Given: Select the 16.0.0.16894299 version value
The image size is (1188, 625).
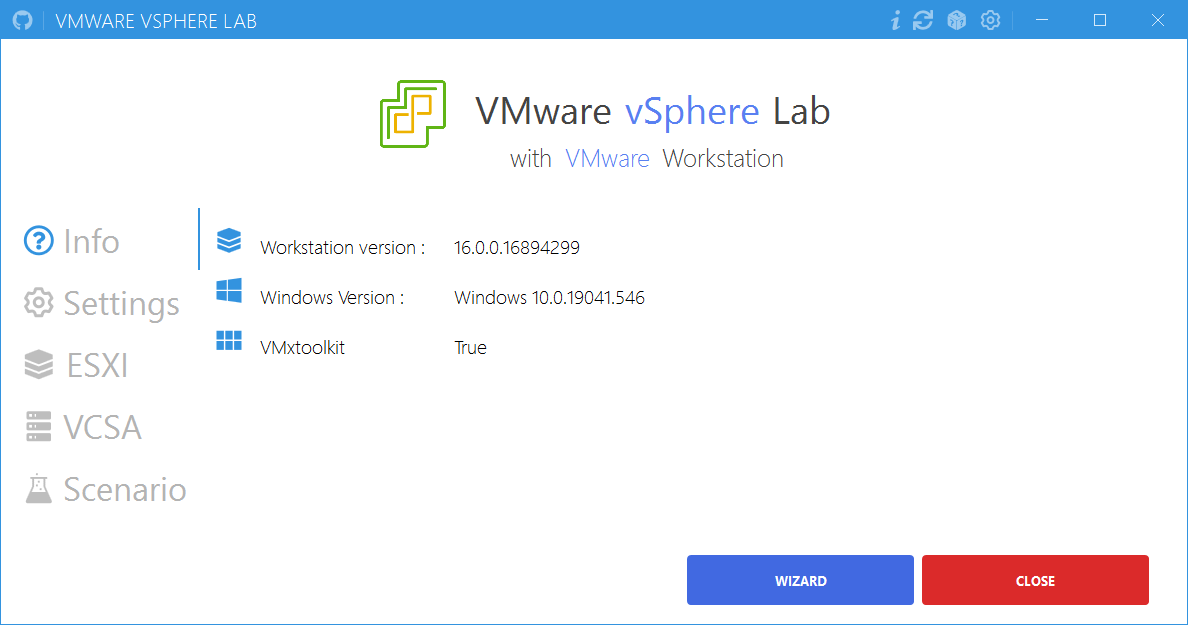Looking at the screenshot, I should click(517, 248).
